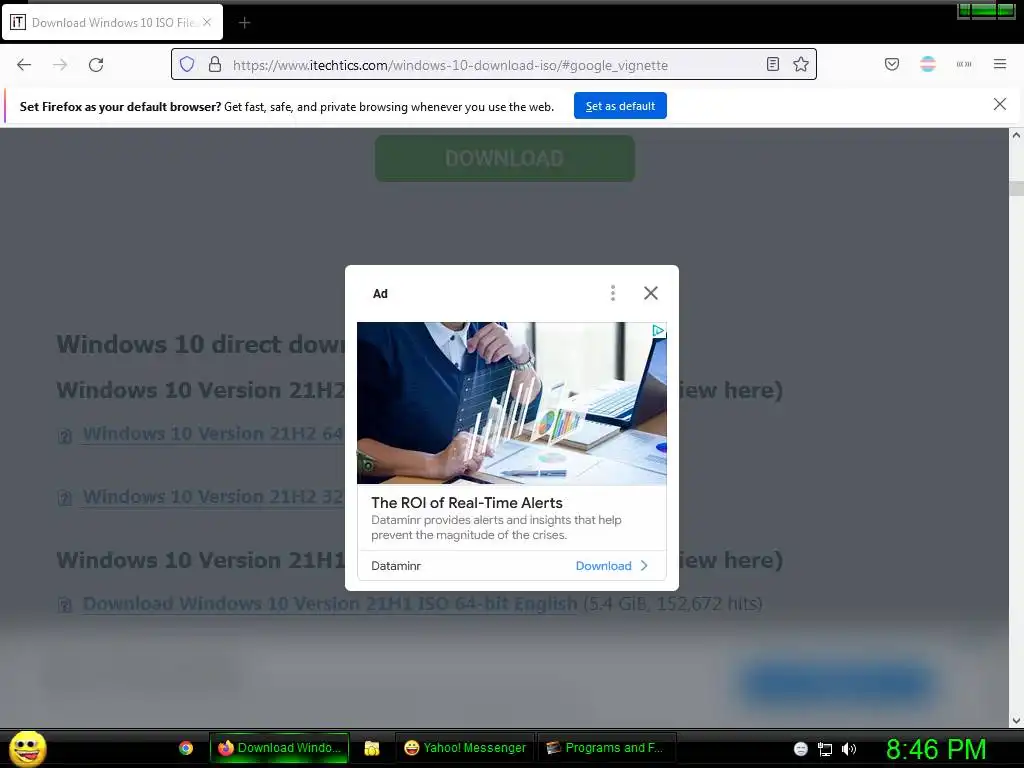Click the ad description text about Dataminr

point(496,528)
